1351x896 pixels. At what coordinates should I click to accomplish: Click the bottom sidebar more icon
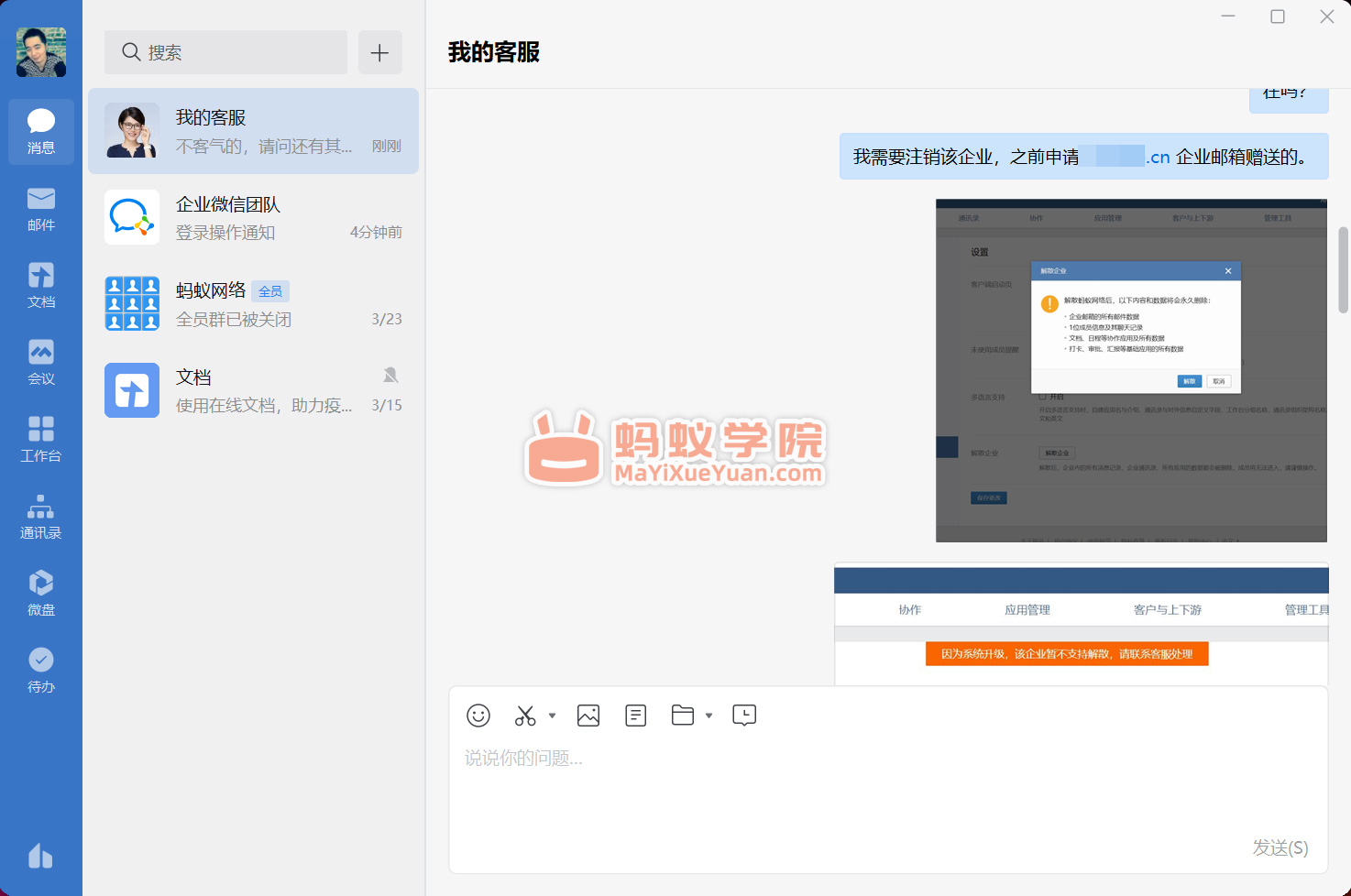click(40, 856)
